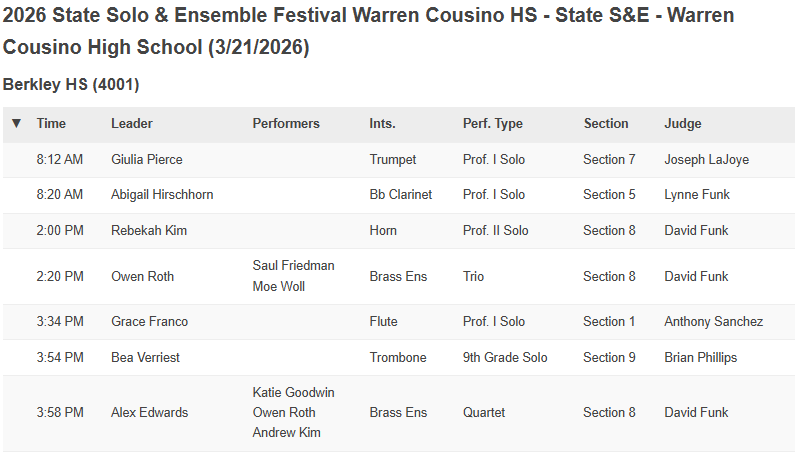Click judge Anthony Sanchez in Section 1
This screenshot has width=801, height=468.
(714, 321)
